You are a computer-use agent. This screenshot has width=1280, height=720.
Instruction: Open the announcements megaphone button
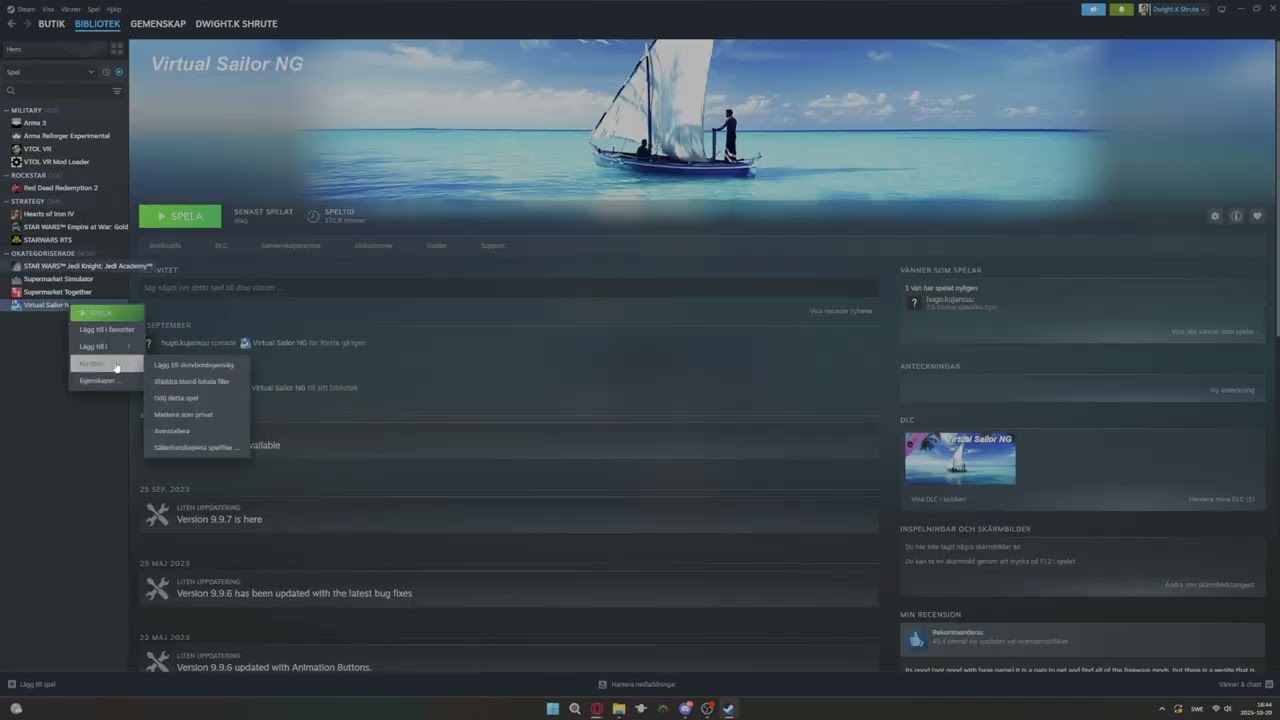point(1093,9)
